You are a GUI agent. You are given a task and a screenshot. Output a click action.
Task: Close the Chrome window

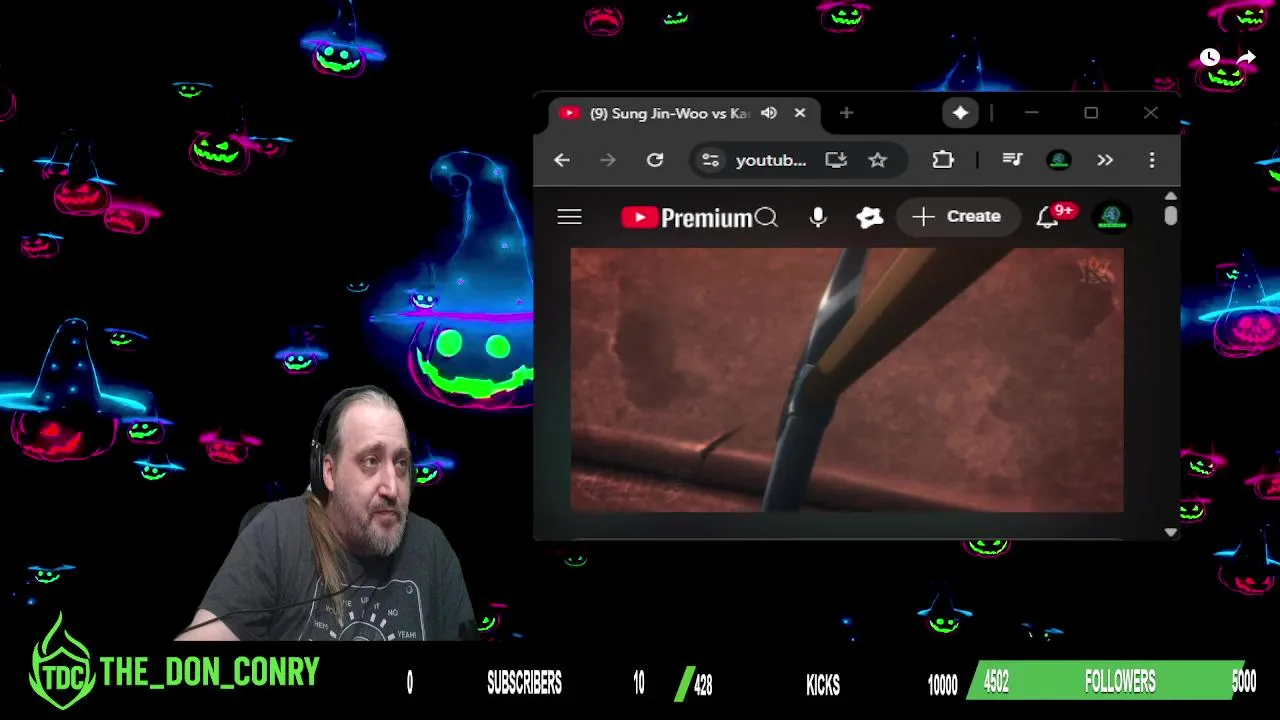[x=1151, y=113]
